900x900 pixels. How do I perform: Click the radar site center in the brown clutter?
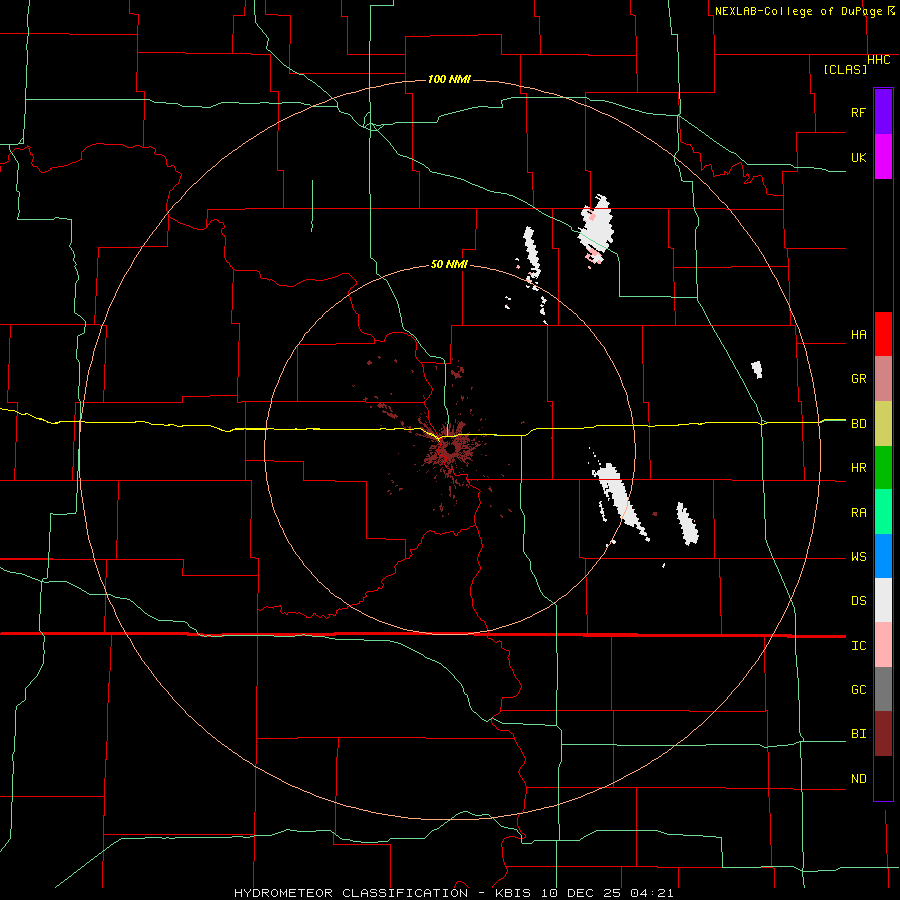449,449
